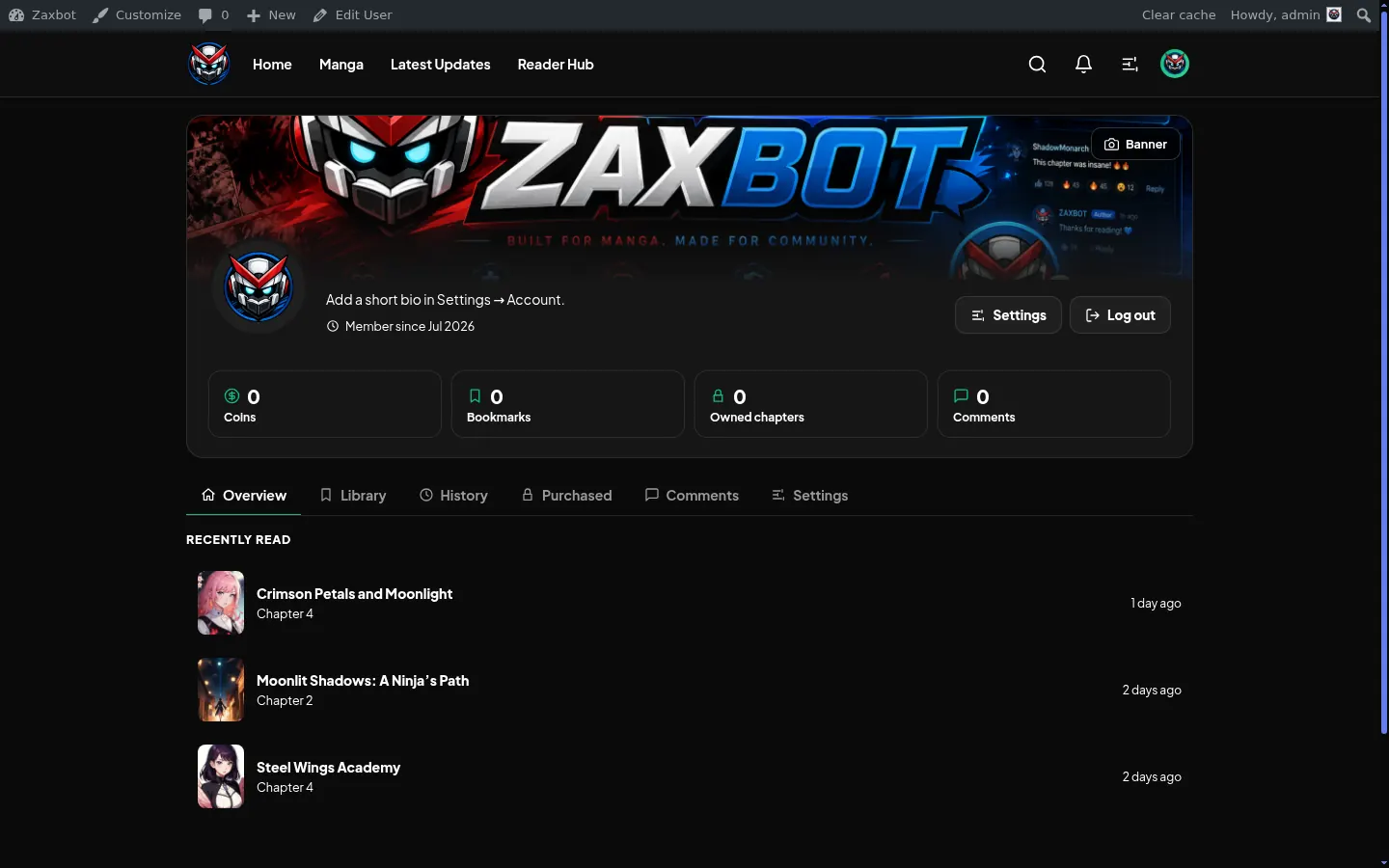Open the New content menu
1389x868 pixels.
click(x=271, y=14)
